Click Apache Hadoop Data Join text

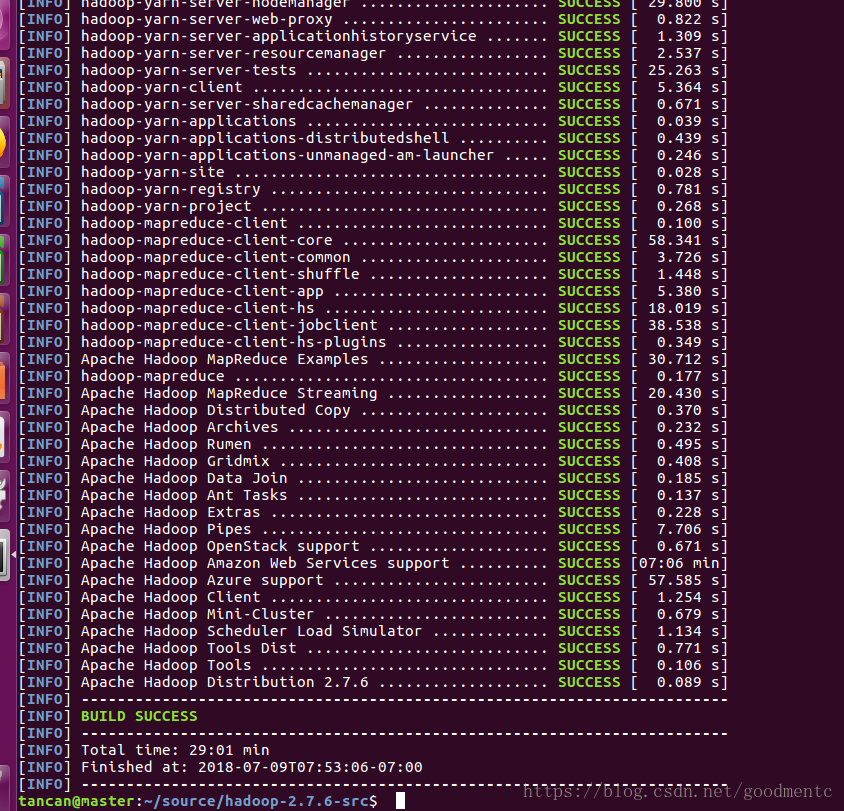click(184, 479)
